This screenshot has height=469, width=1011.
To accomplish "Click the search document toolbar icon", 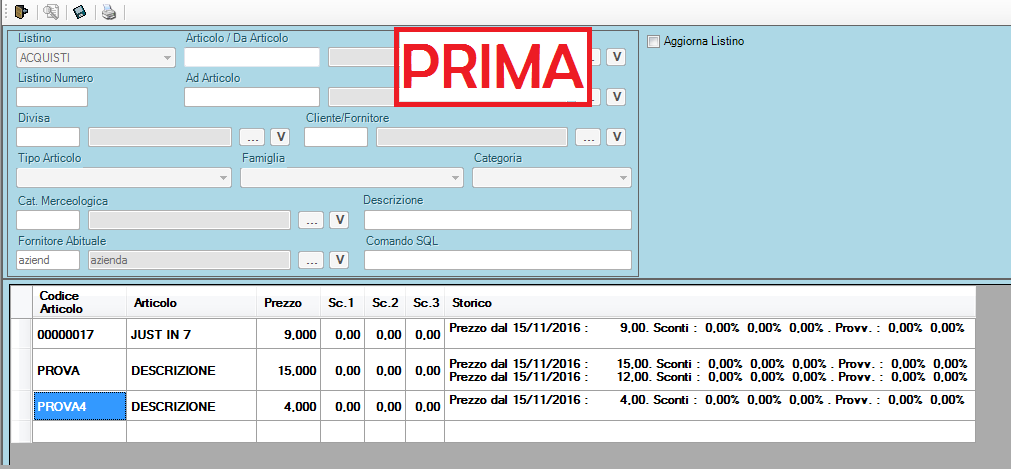I will click(51, 11).
